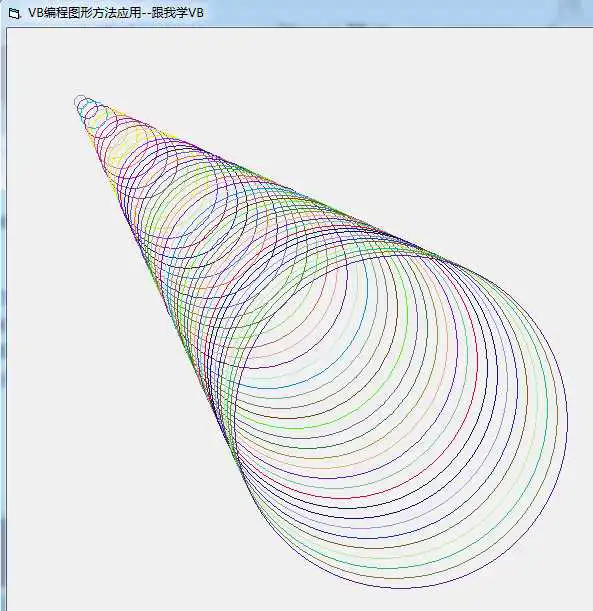Click the empty title bar area right of text
593x611 pixels.
tap(390, 13)
